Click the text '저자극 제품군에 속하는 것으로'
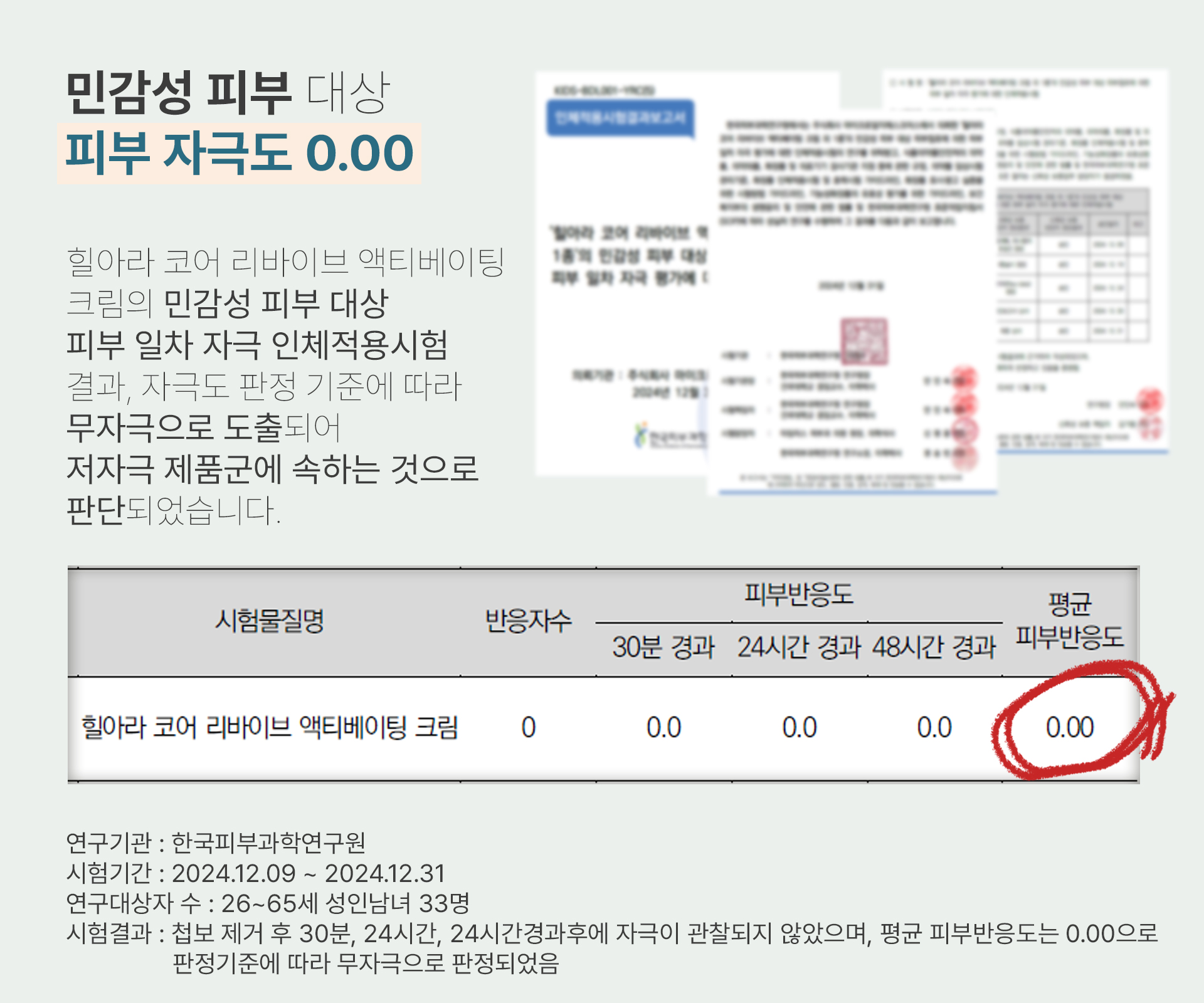Screen dimensions: 1204x1003 point(273,469)
